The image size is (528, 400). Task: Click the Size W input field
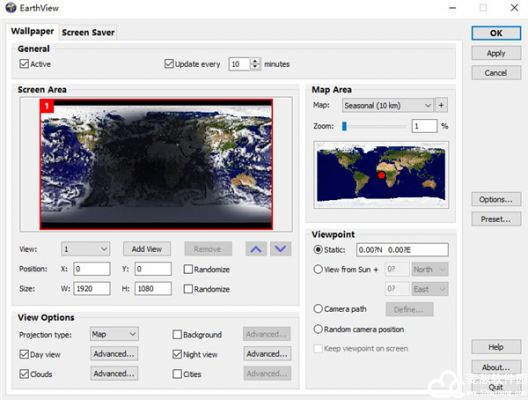click(92, 289)
